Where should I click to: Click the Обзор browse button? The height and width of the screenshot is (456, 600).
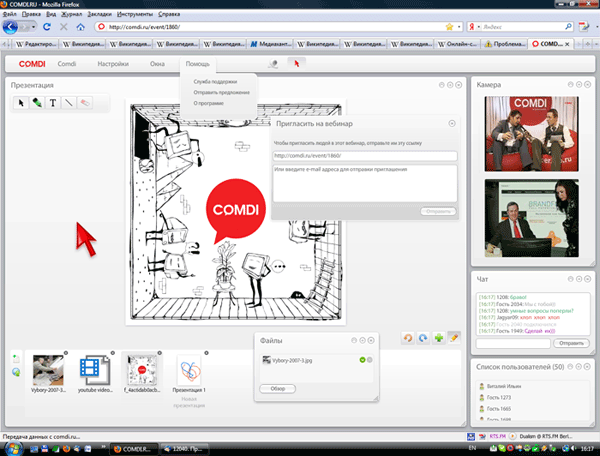coord(277,389)
